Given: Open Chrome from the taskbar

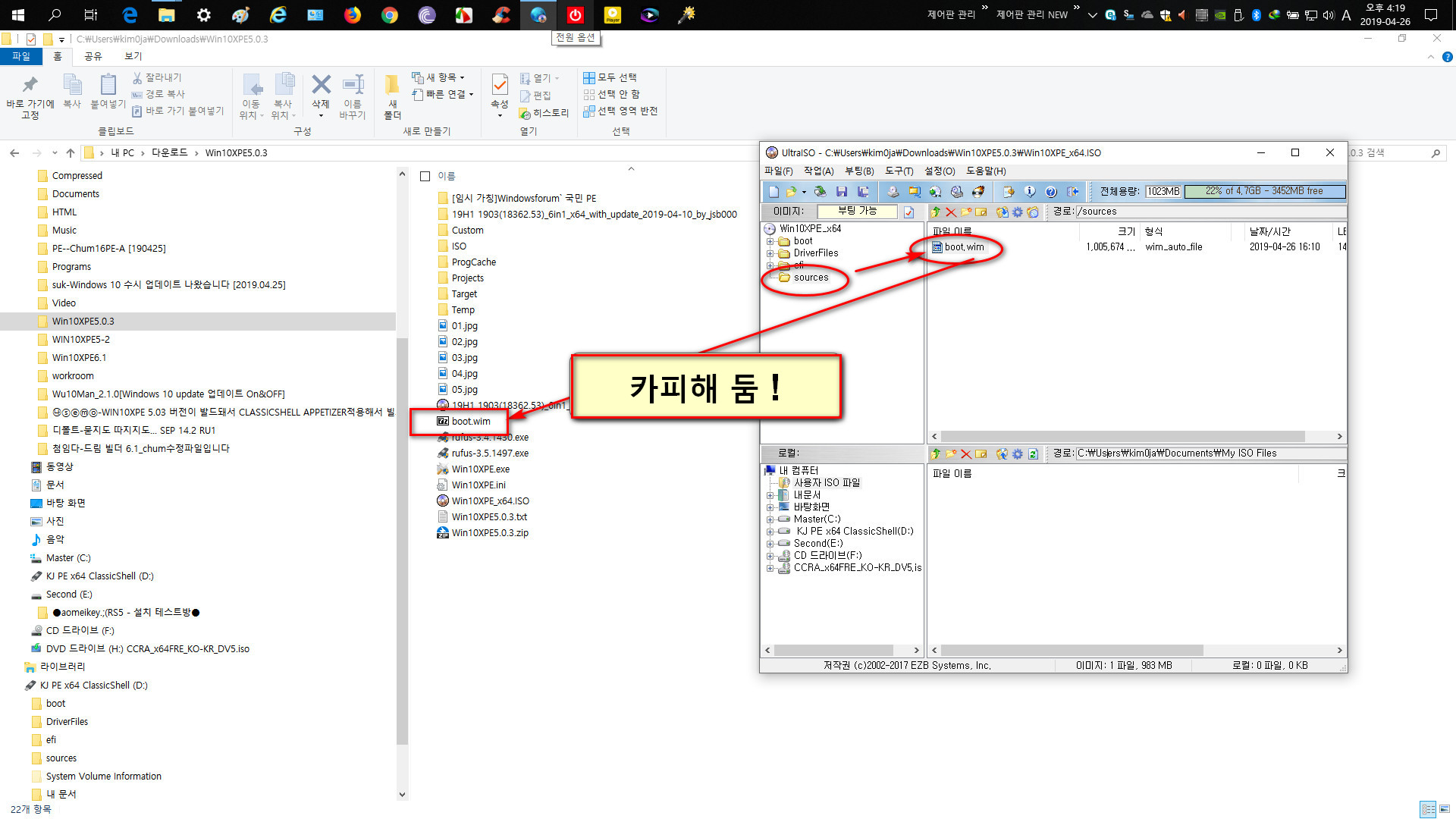Looking at the screenshot, I should 389,14.
